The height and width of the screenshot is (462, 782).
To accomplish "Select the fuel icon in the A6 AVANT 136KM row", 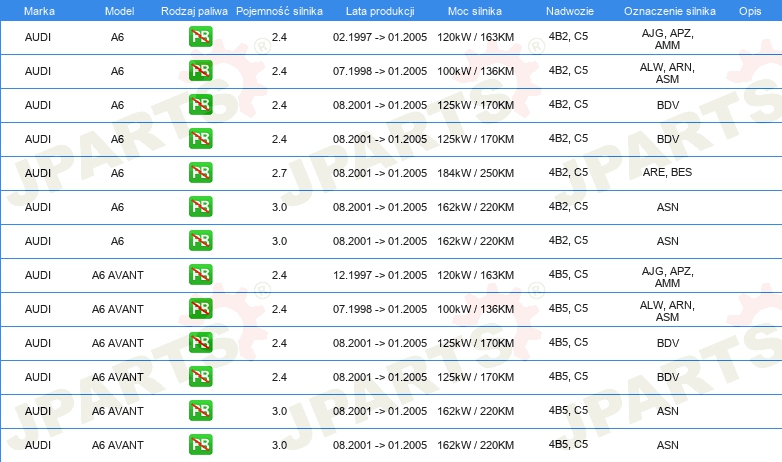I will coord(200,308).
